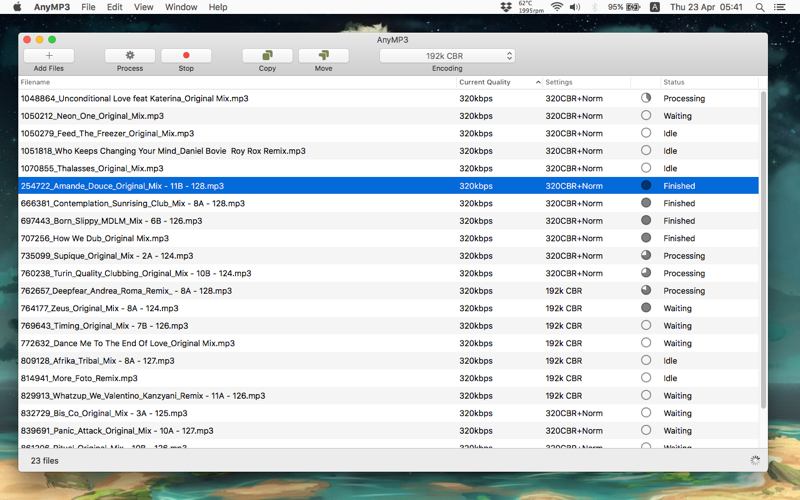Open the File menu
The image size is (800, 500).
(88, 7)
